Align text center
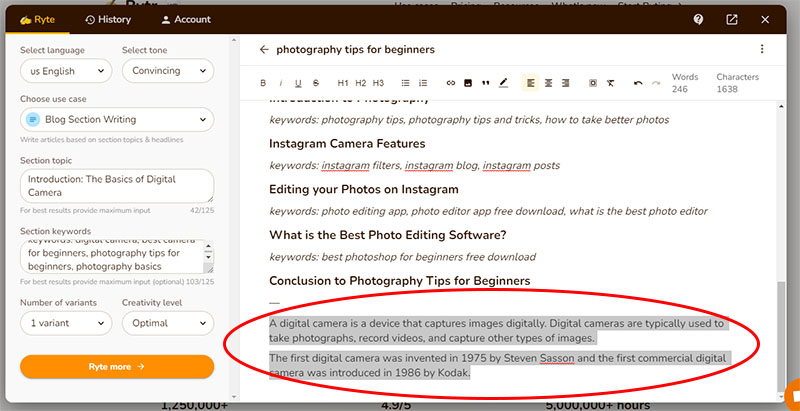The height and width of the screenshot is (411, 800). [548, 83]
